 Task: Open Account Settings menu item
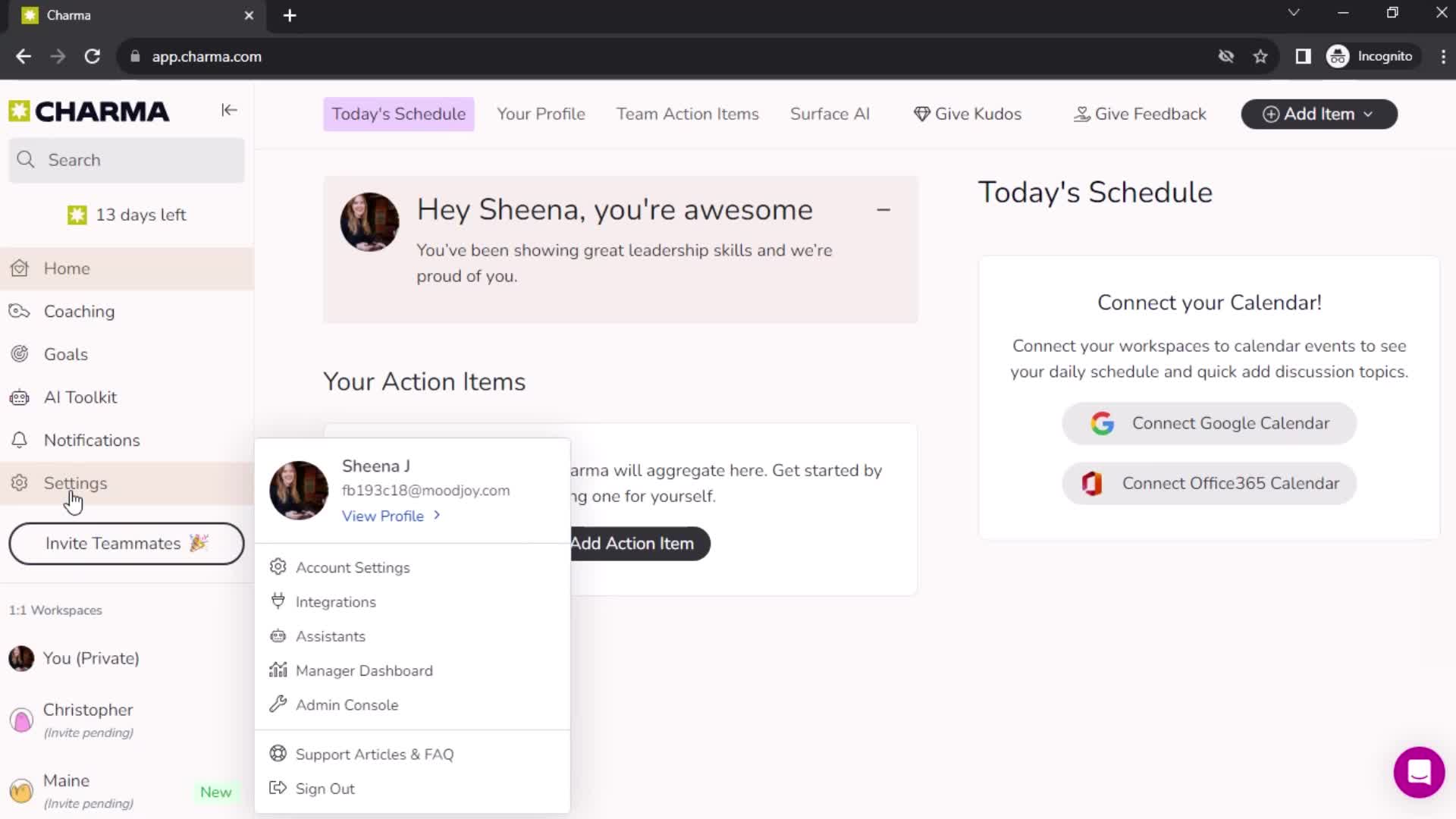(x=353, y=567)
